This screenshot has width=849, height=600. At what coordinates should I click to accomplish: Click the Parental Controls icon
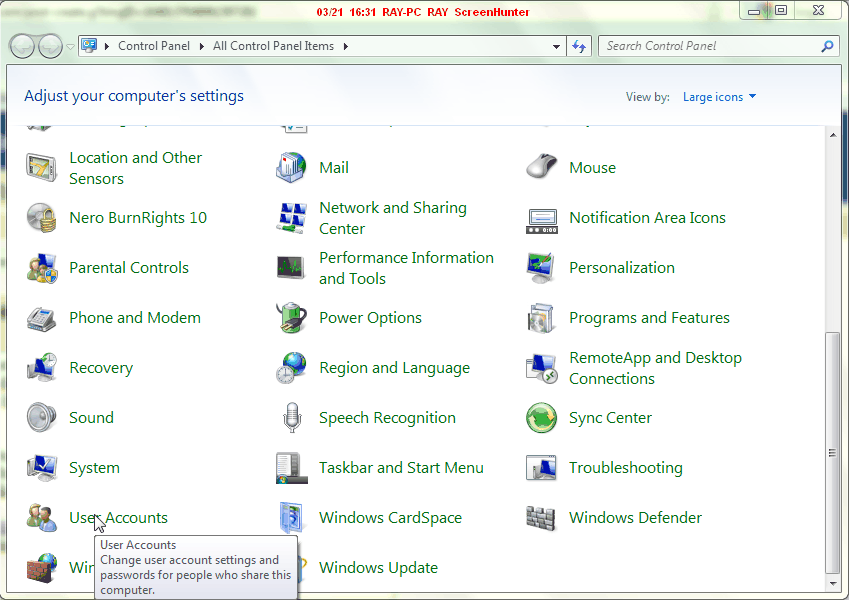coord(41,268)
